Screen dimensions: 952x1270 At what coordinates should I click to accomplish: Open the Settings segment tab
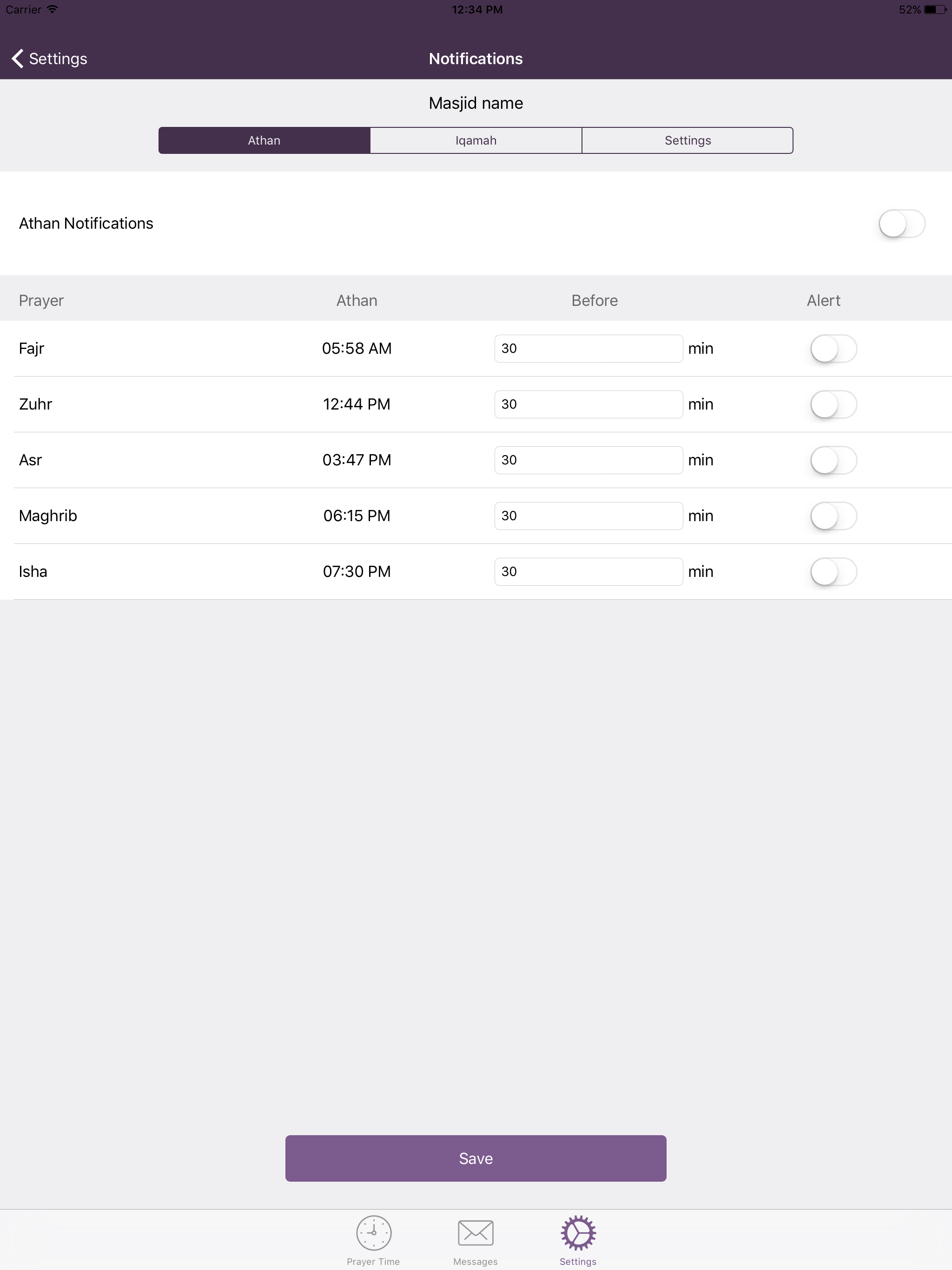coord(688,141)
